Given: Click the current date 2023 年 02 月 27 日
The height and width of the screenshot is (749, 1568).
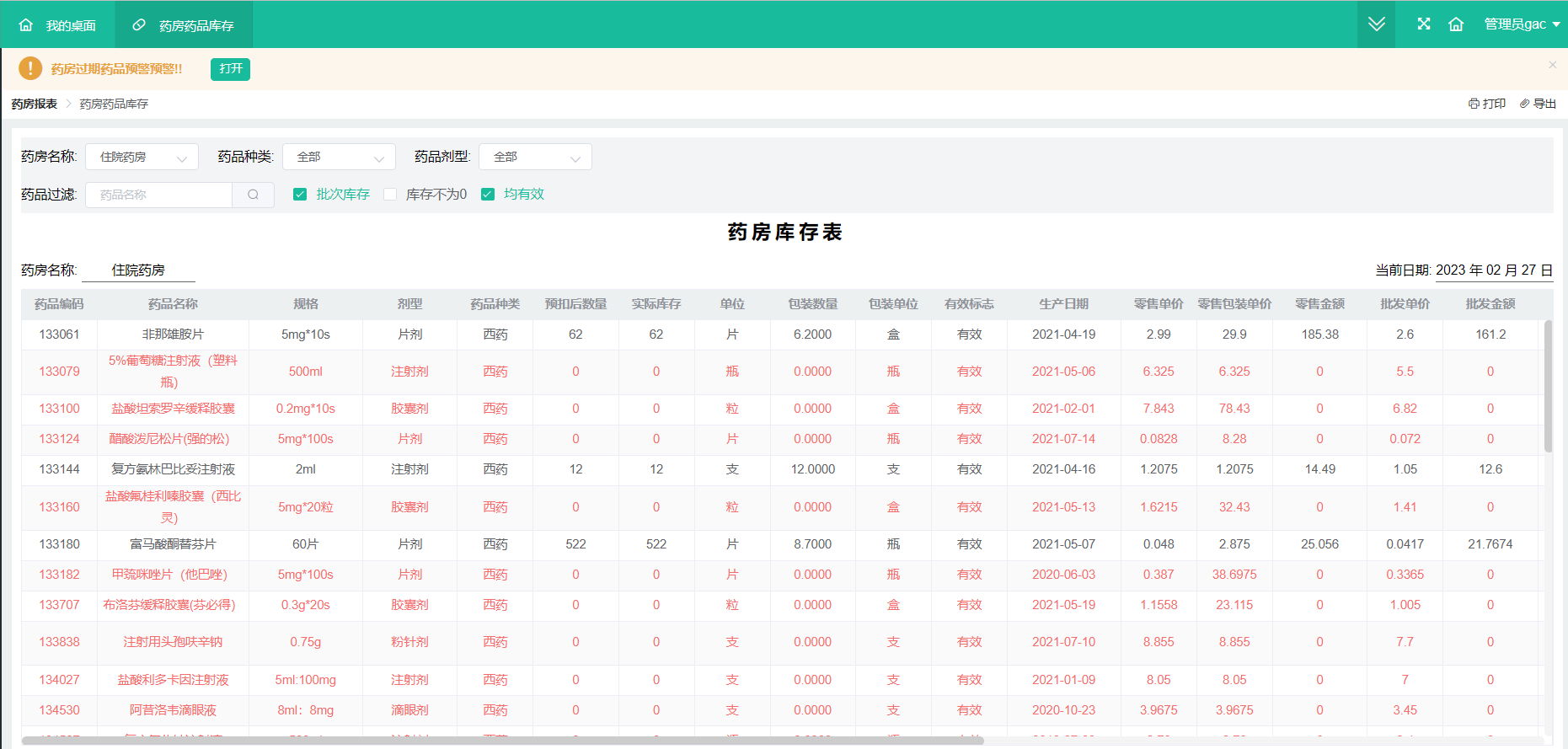Looking at the screenshot, I should 1494,270.
